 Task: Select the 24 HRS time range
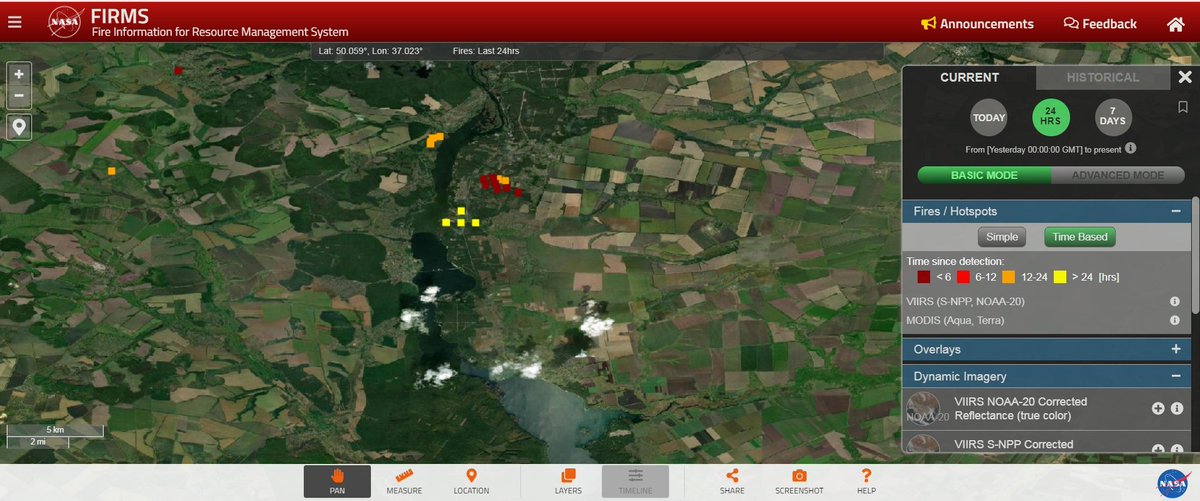tap(1051, 118)
